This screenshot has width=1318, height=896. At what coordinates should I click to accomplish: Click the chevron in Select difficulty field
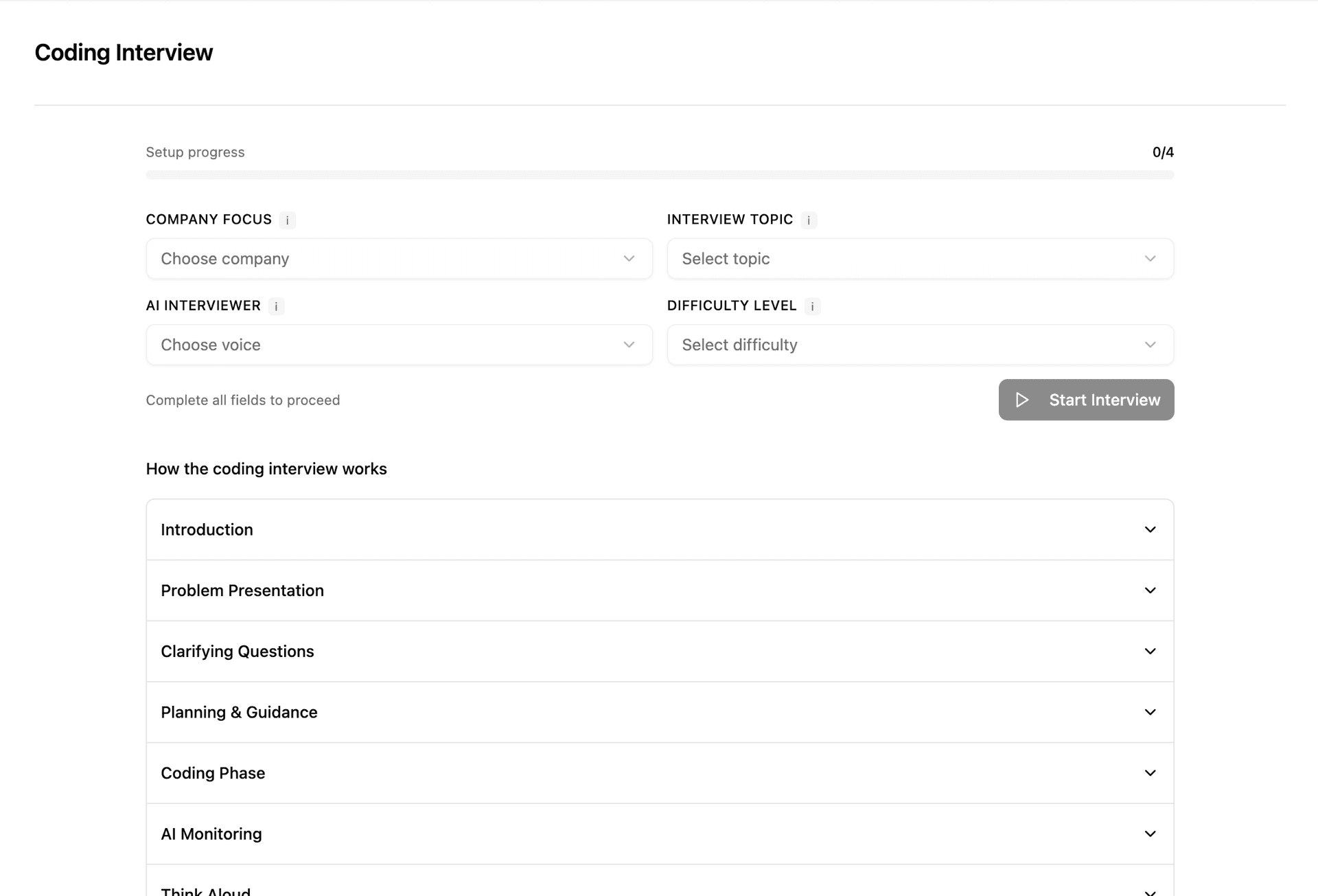pyautogui.click(x=1150, y=345)
